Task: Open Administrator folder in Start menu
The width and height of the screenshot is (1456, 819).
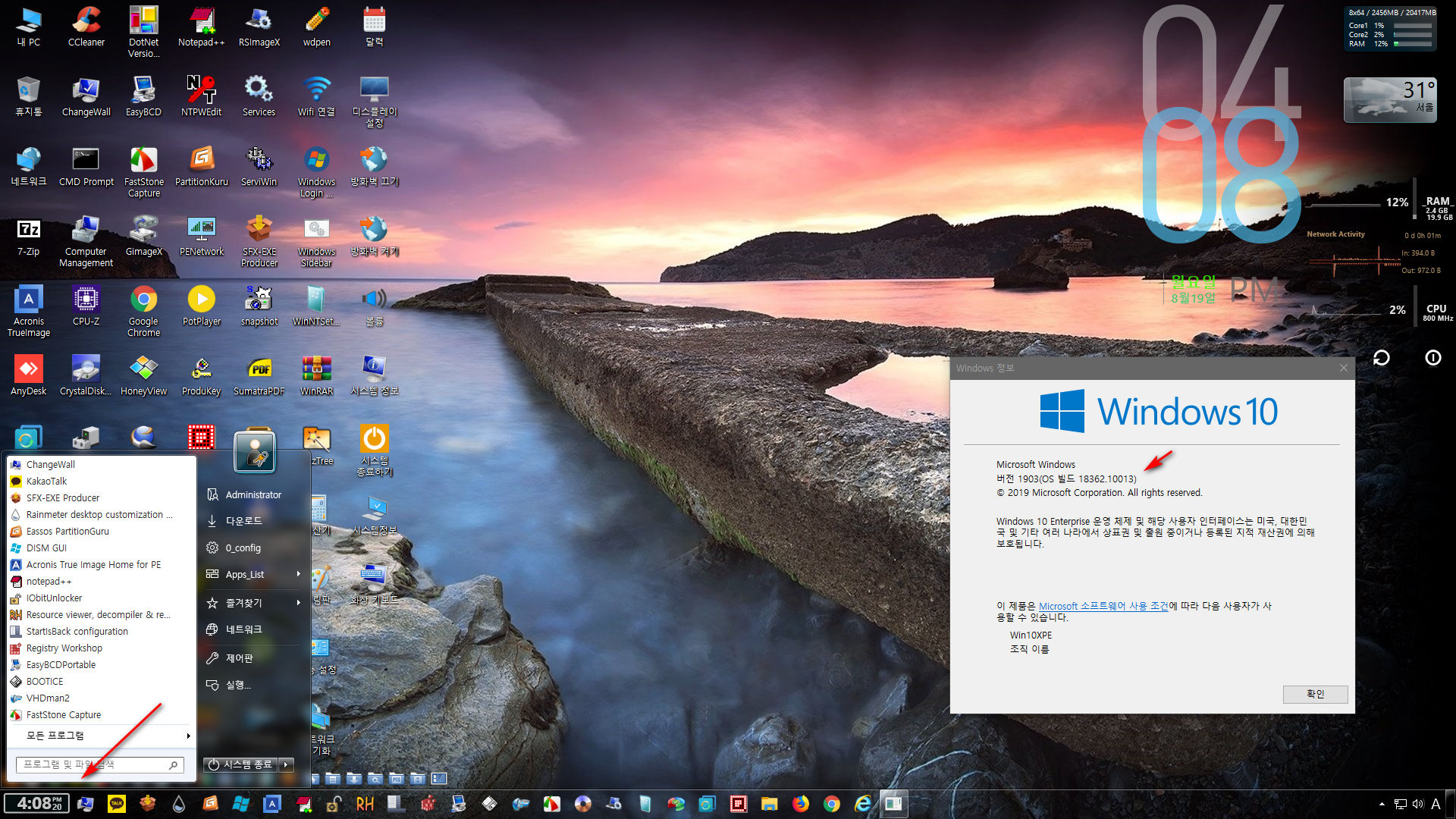Action: click(x=254, y=494)
